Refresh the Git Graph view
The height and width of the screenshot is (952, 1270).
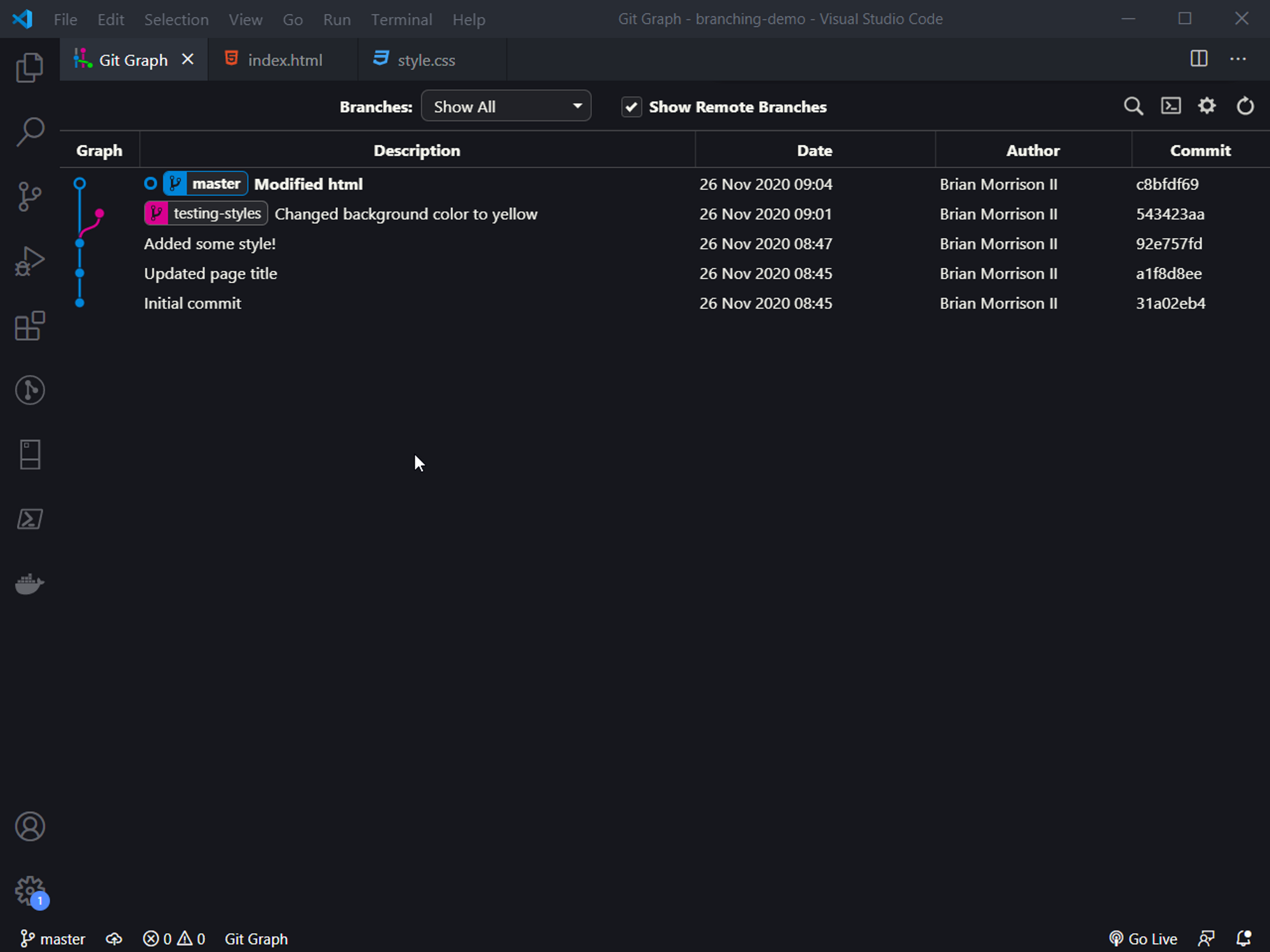1245,106
